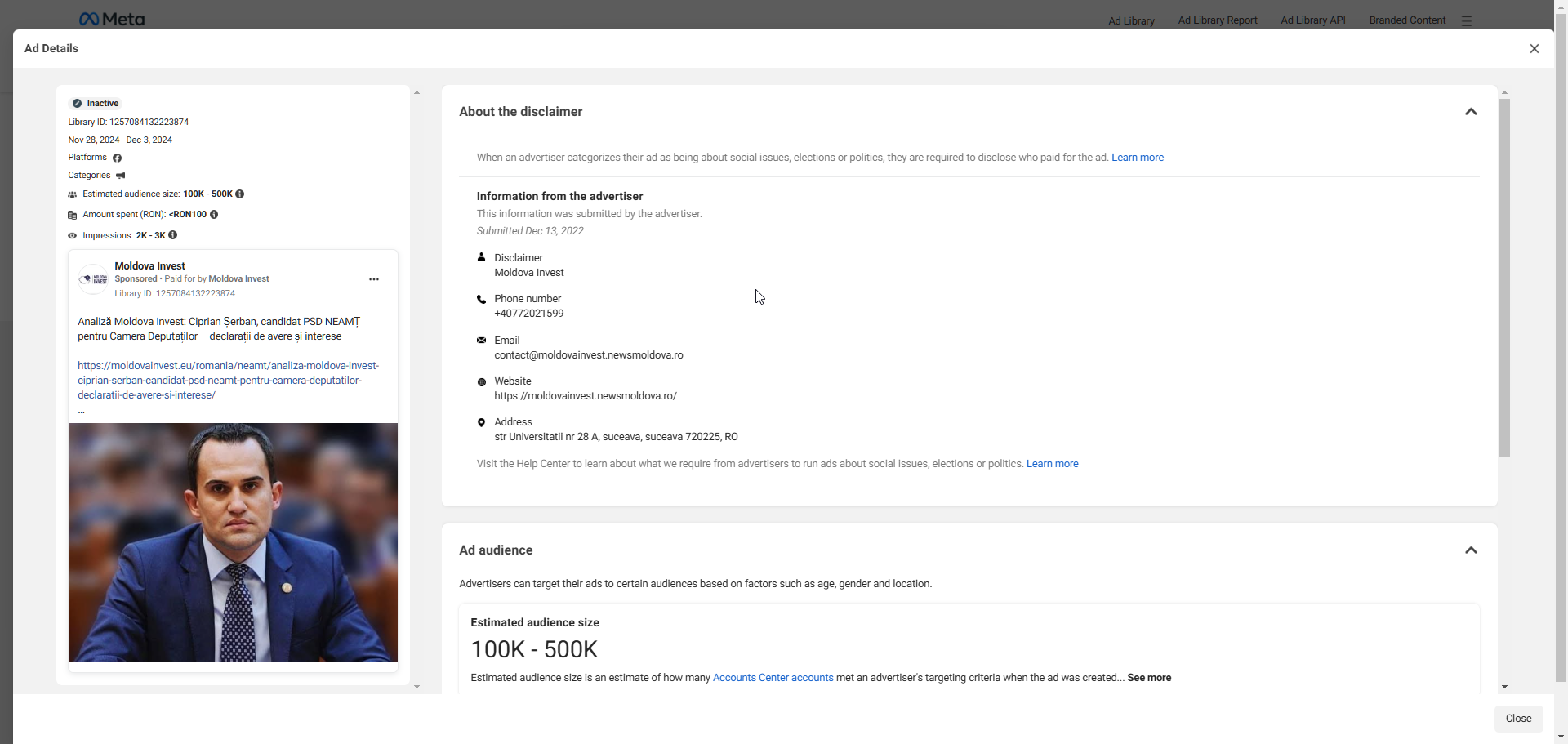Click the right panel vertical scrollbar

point(1504,278)
